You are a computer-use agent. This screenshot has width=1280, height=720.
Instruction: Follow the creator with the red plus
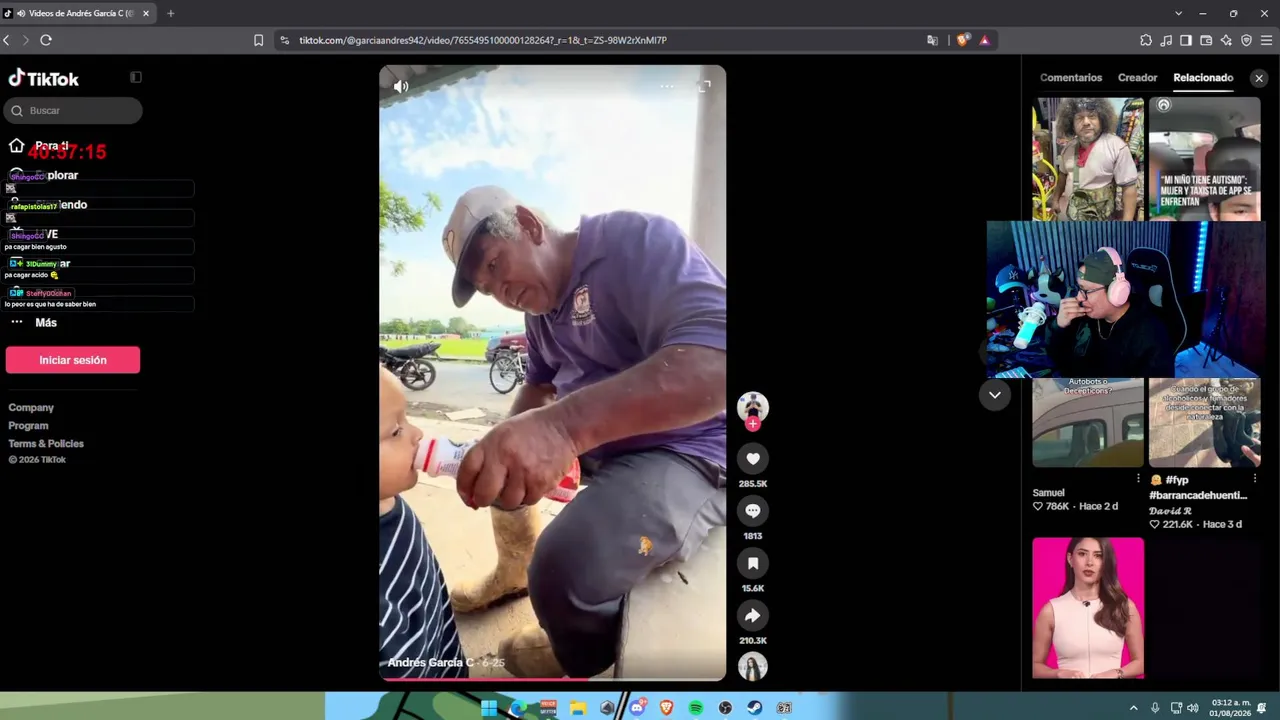[753, 424]
